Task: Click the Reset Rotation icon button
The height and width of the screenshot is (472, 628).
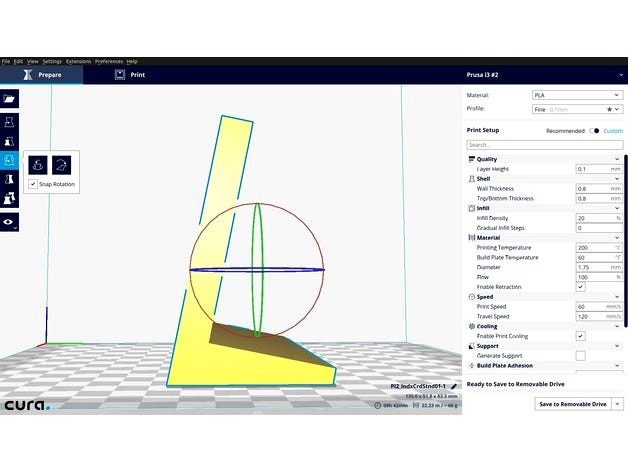Action: pyautogui.click(x=39, y=163)
